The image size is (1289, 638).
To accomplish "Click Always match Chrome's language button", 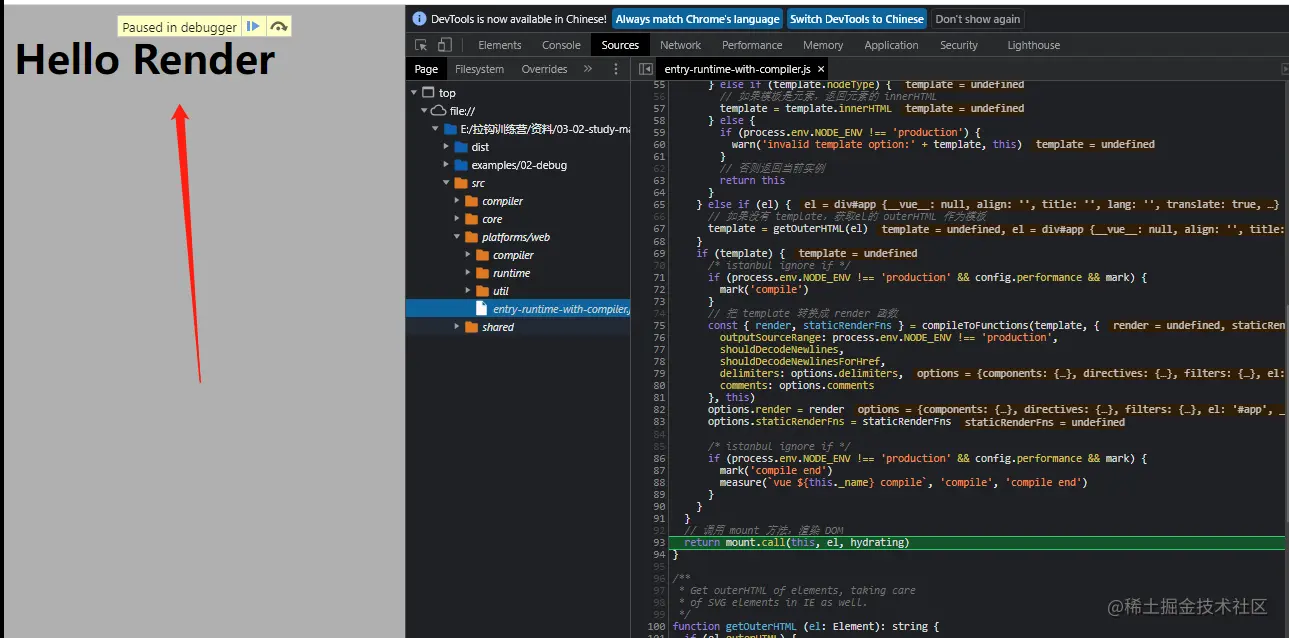I will pyautogui.click(x=697, y=19).
